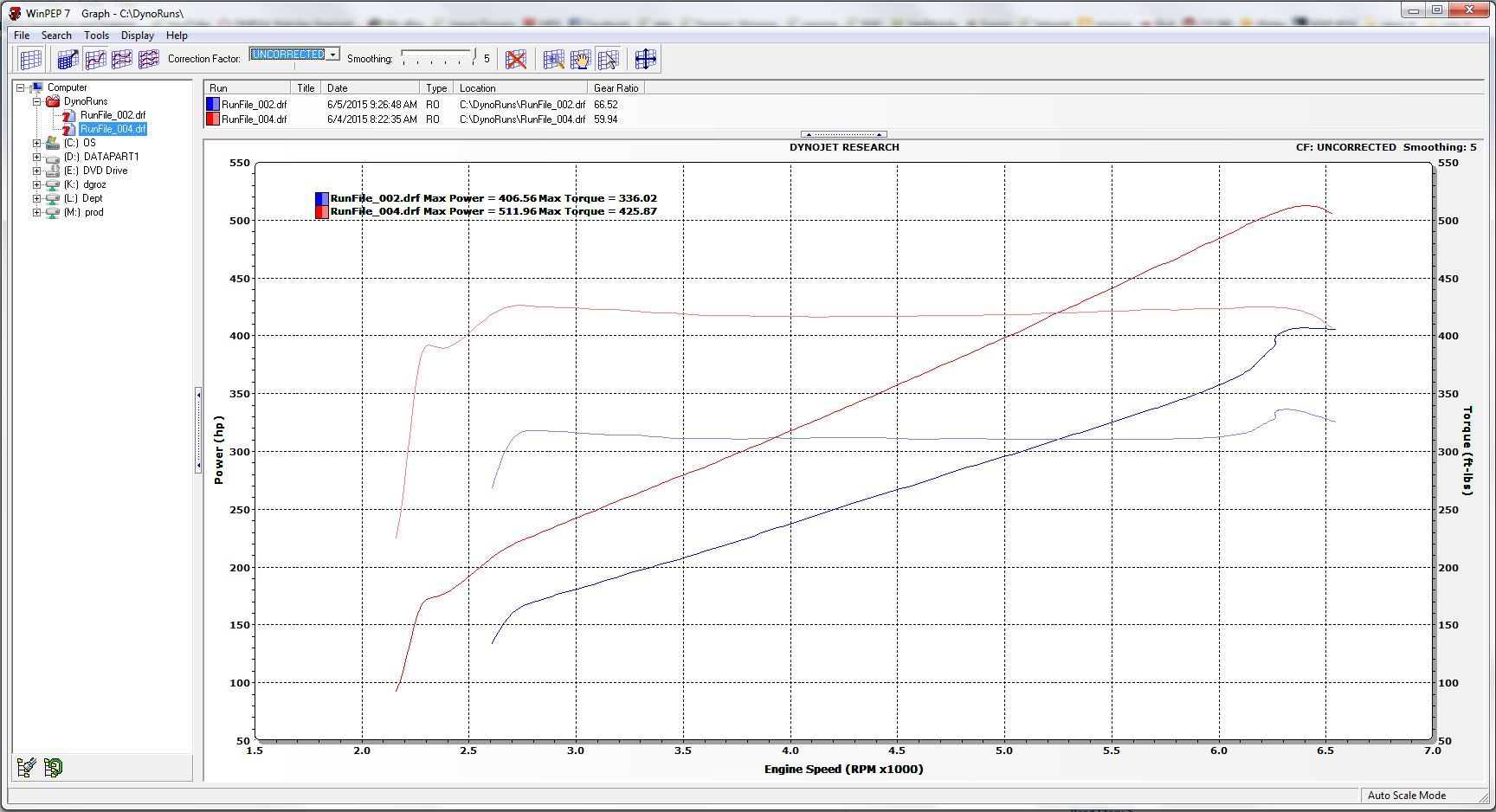Expand the (D:) DATAPART1 drive node
Image resolution: width=1496 pixels, height=812 pixels.
coord(37,157)
